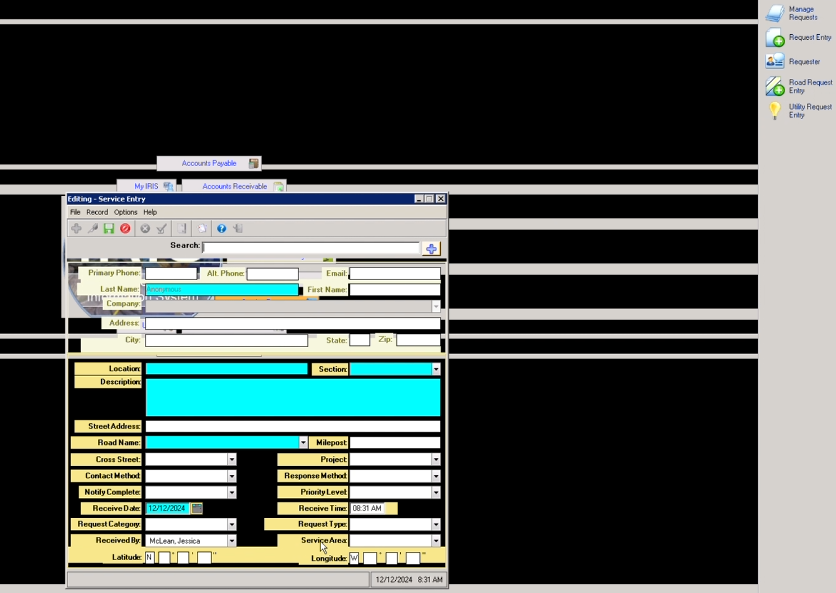Expand the Road Name dropdown
Screen dimensions: 836x593
tap(303, 442)
